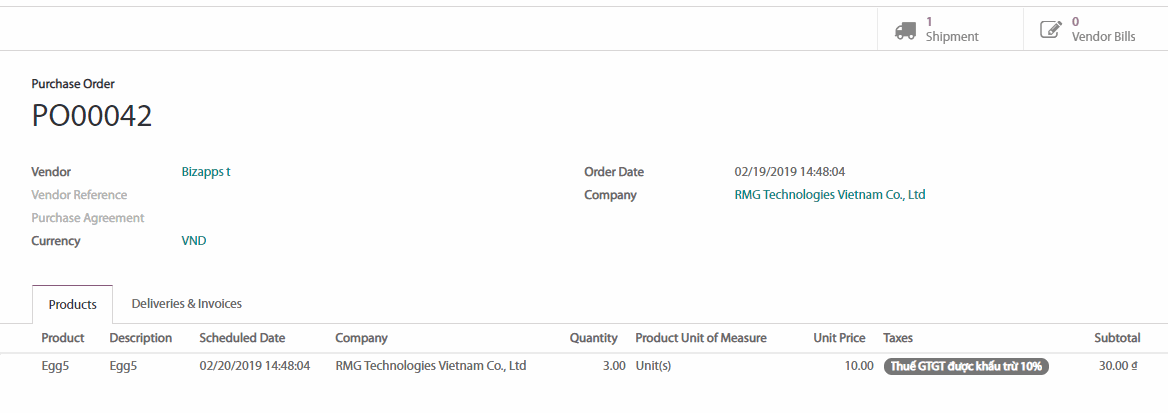The image size is (1168, 413).
Task: Switch to the Products tab
Action: point(72,304)
